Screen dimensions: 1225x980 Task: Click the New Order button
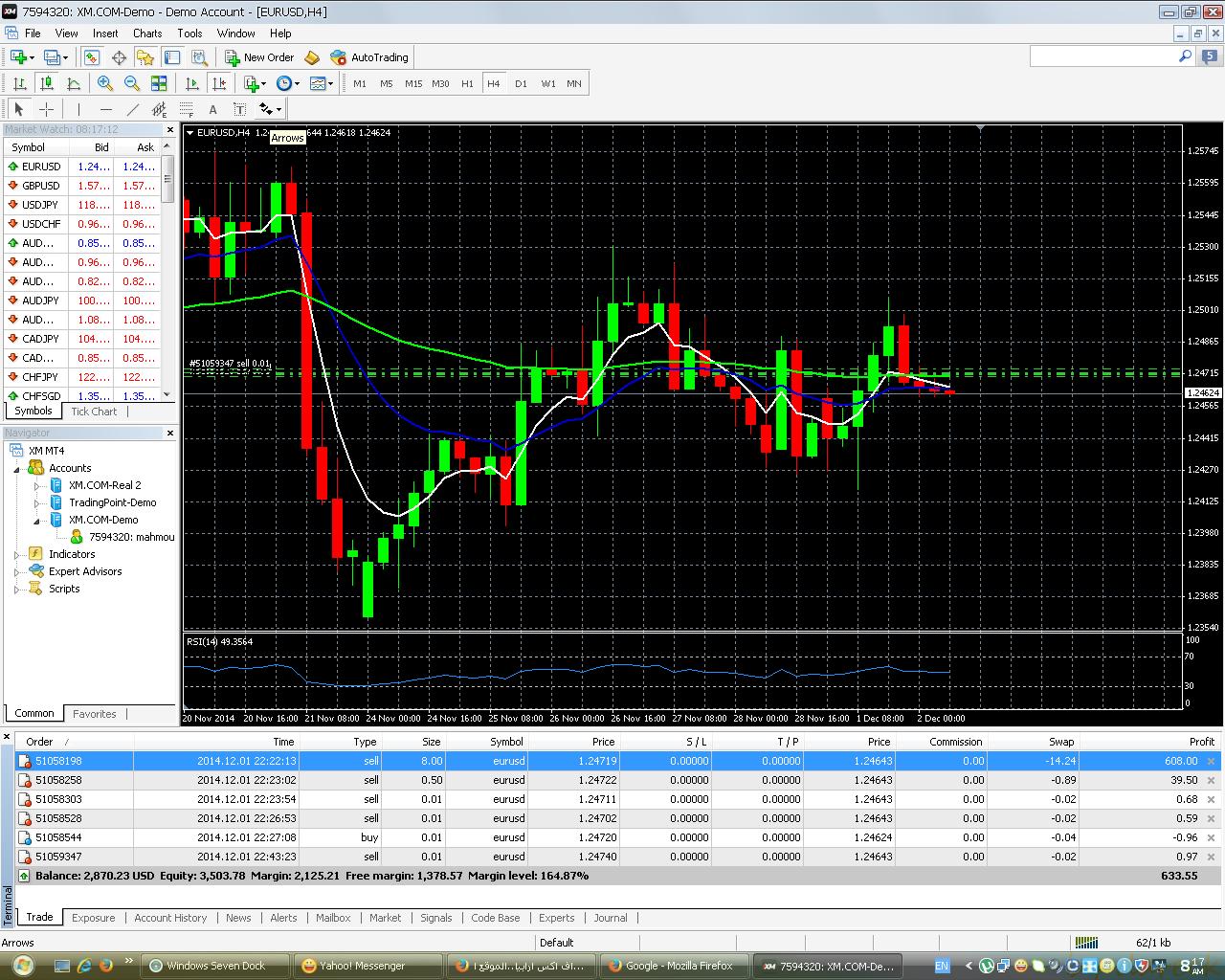(259, 57)
